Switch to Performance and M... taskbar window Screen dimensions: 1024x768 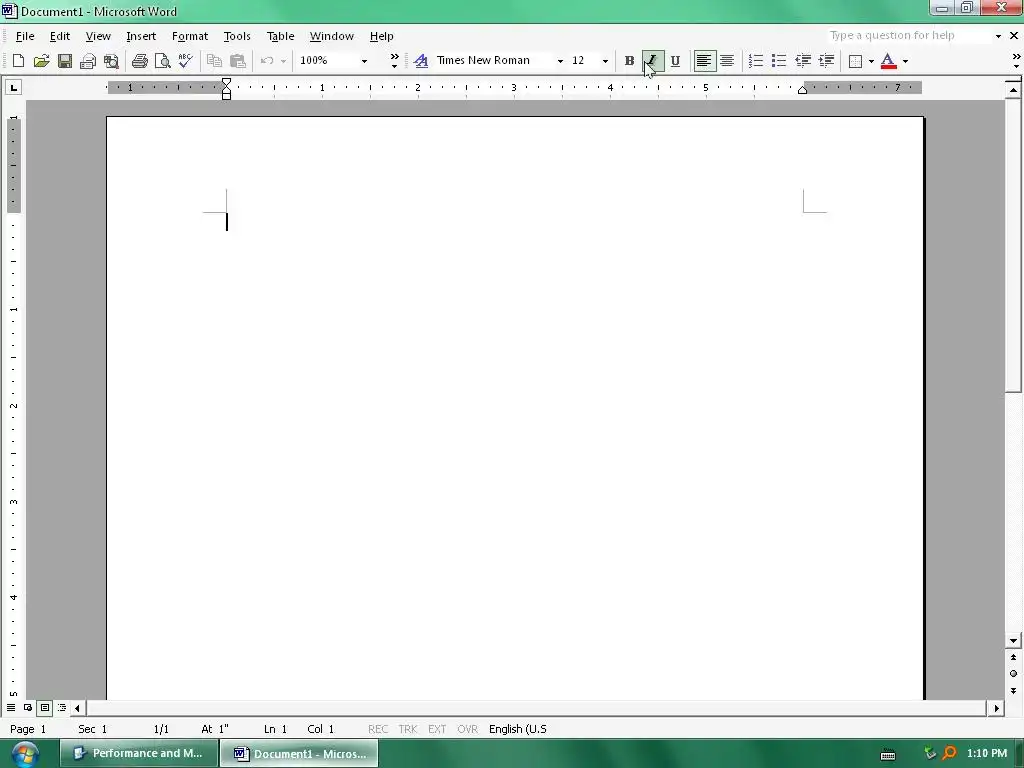point(138,754)
